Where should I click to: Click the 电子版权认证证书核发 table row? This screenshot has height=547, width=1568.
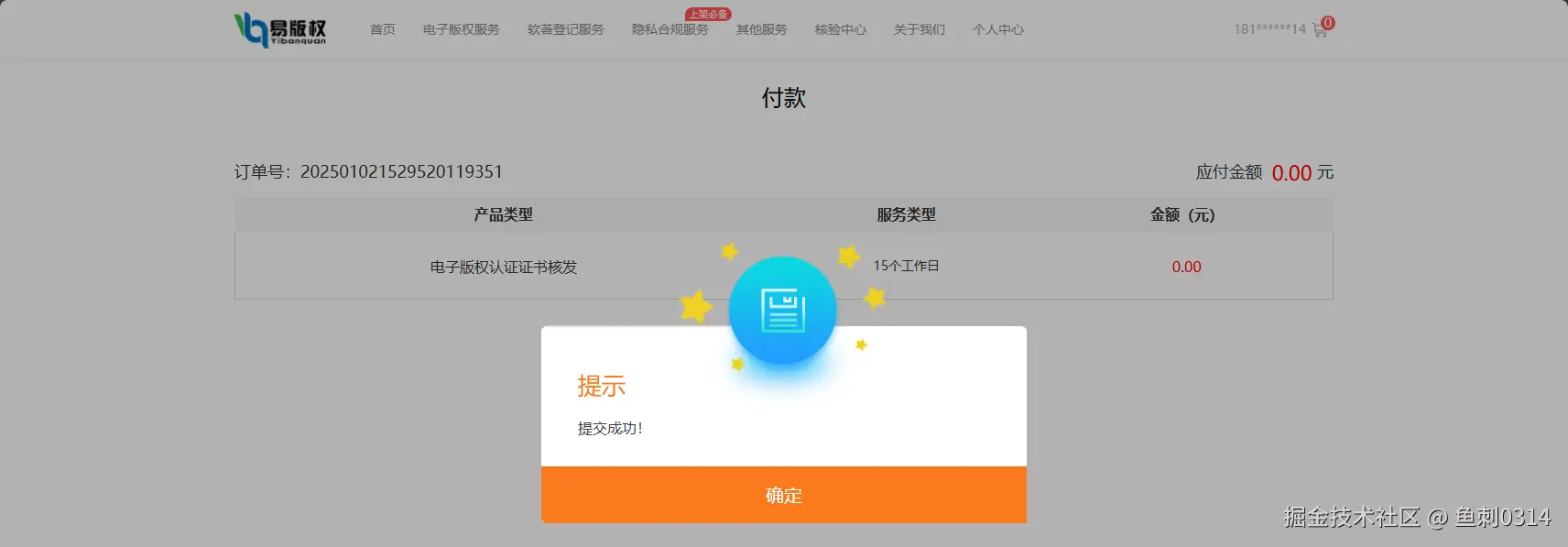click(x=784, y=266)
